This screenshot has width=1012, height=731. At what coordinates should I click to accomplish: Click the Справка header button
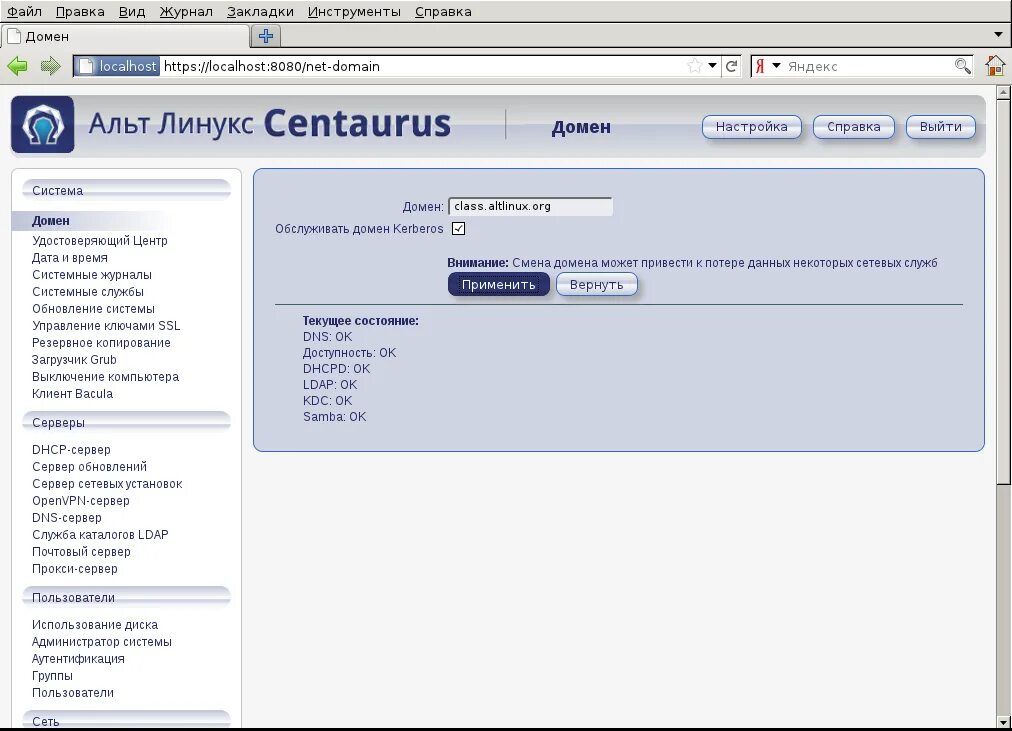click(x=853, y=127)
